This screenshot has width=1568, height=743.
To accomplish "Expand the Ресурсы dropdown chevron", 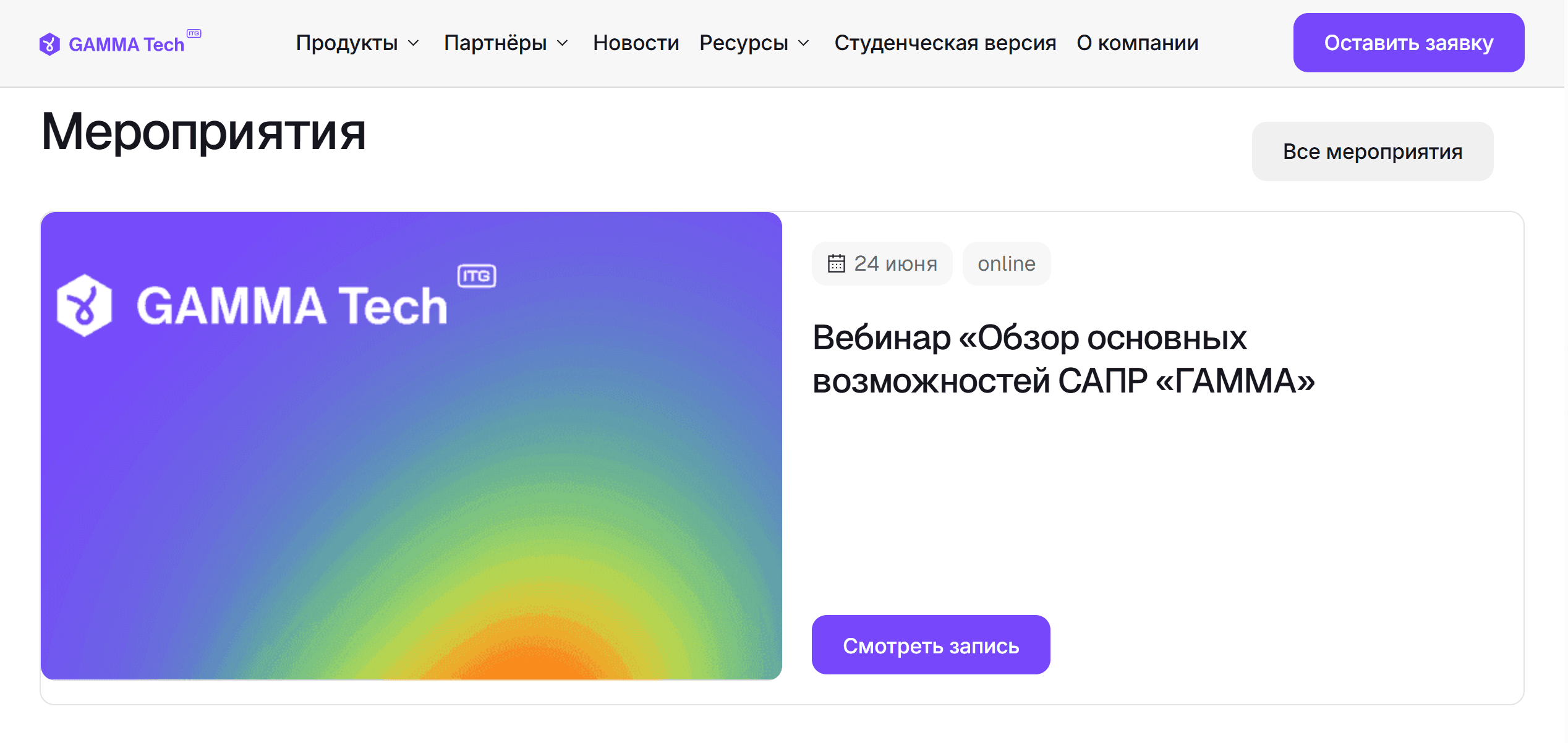I will click(x=803, y=43).
